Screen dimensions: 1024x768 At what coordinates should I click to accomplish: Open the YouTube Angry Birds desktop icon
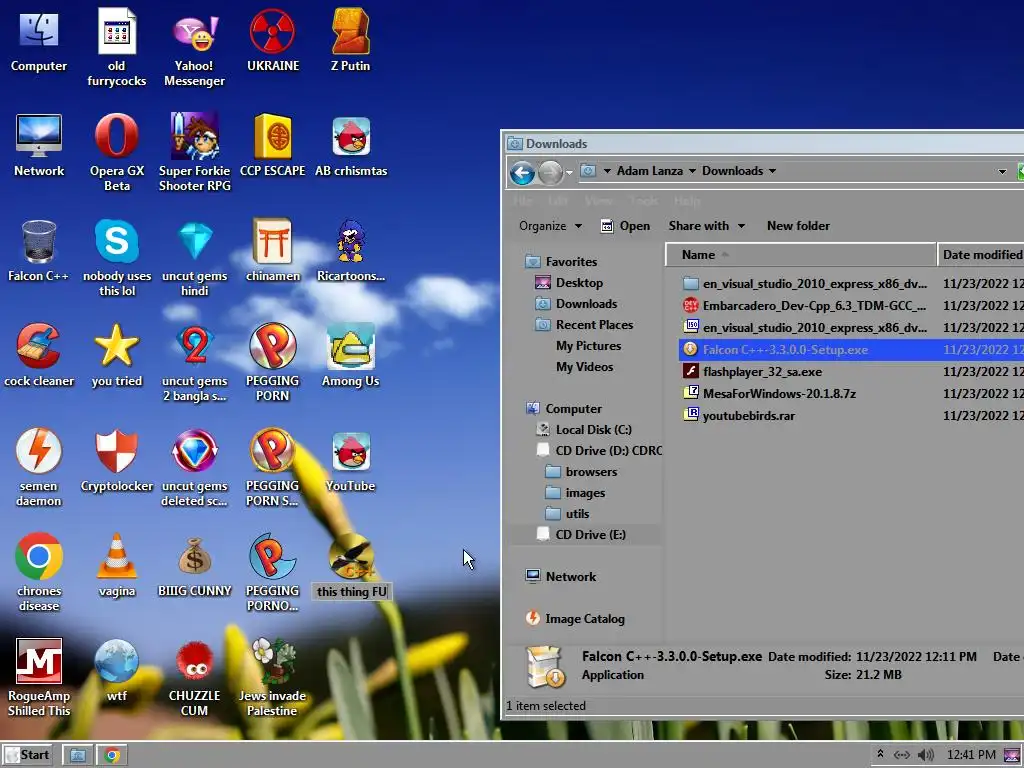pos(351,461)
